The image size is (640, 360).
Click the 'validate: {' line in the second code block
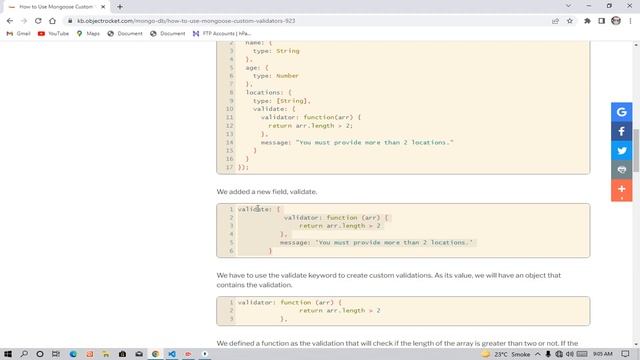pos(259,209)
